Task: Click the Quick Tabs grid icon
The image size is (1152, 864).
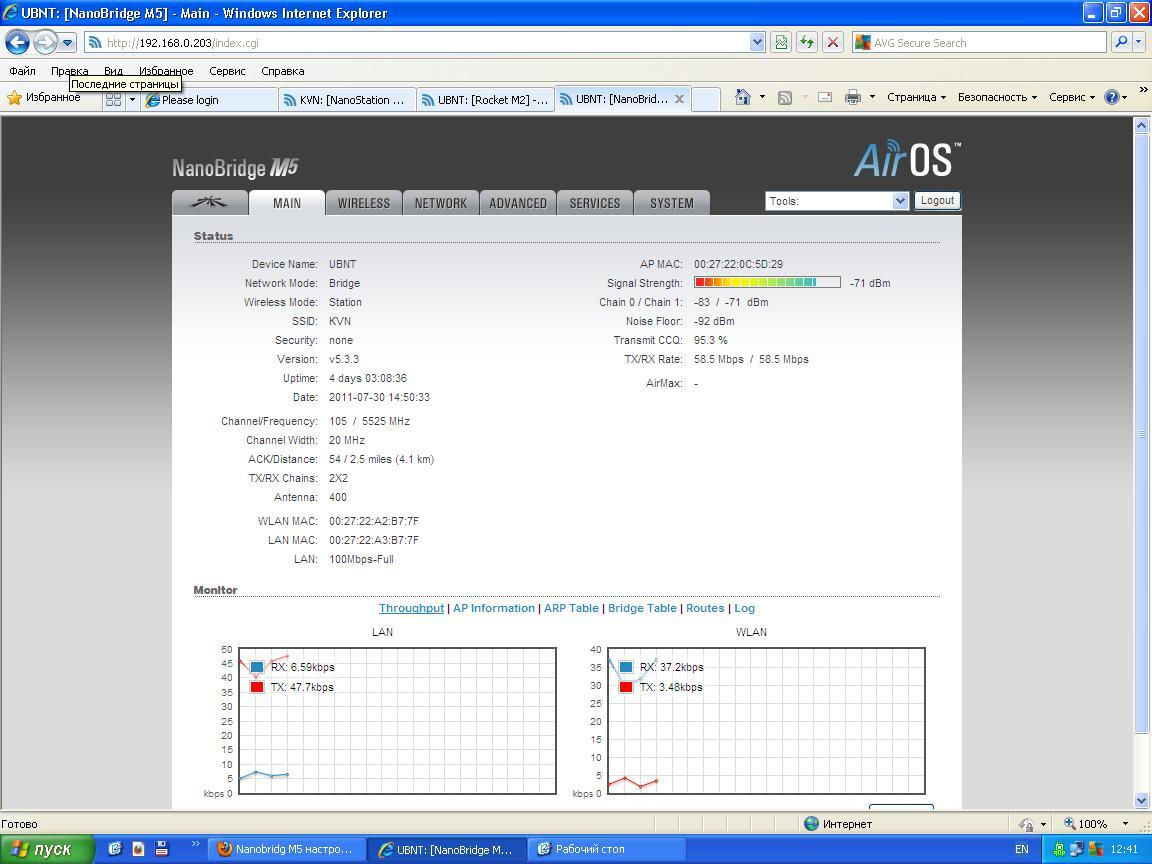Action: point(113,99)
